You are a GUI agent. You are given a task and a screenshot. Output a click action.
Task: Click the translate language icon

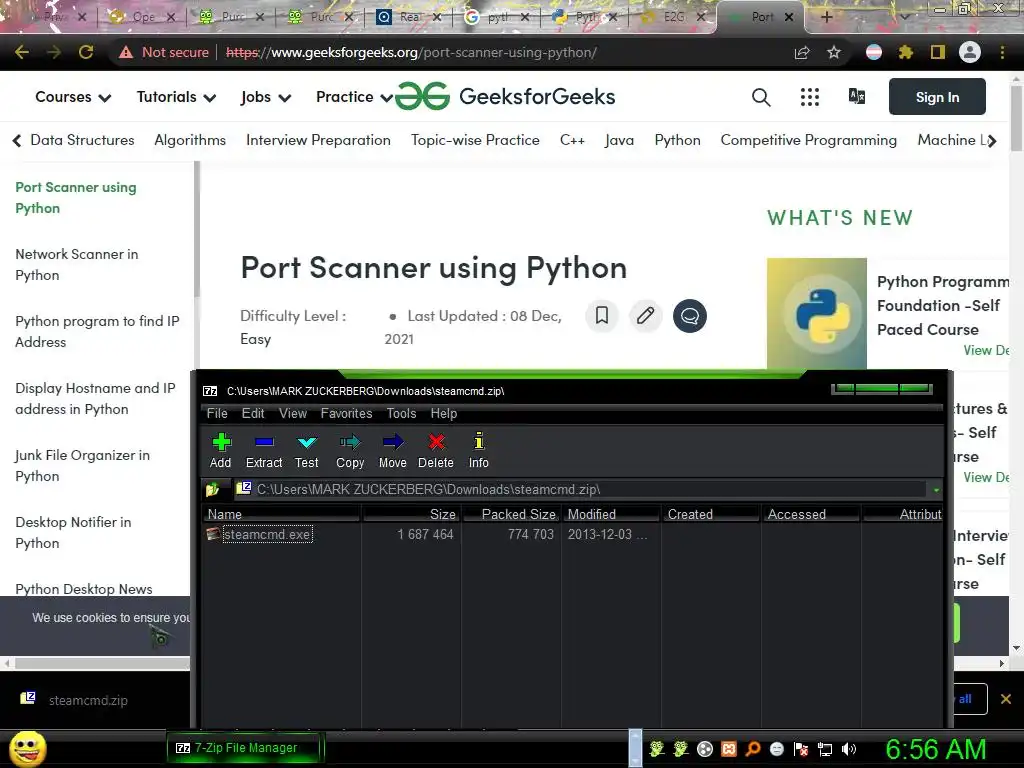click(857, 97)
